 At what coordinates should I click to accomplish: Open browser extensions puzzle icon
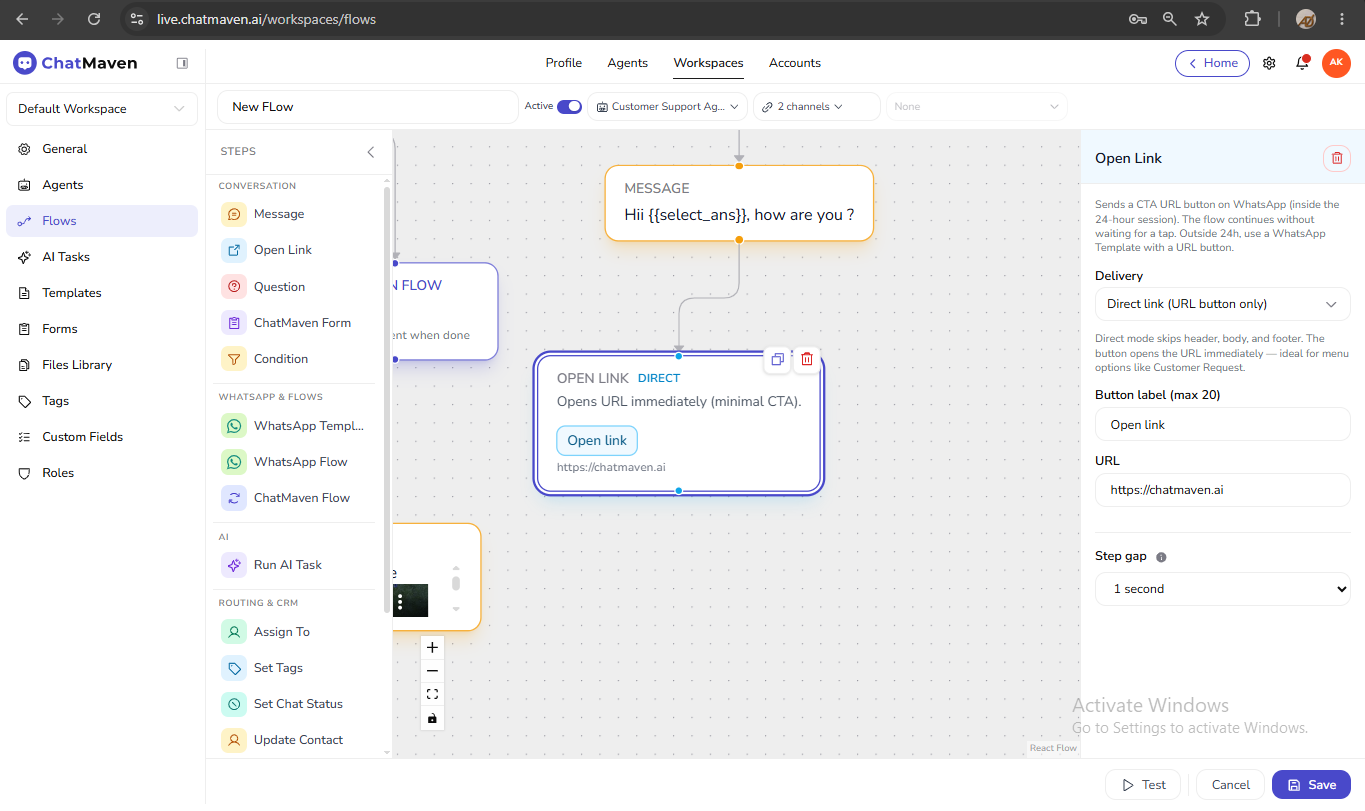(x=1252, y=19)
